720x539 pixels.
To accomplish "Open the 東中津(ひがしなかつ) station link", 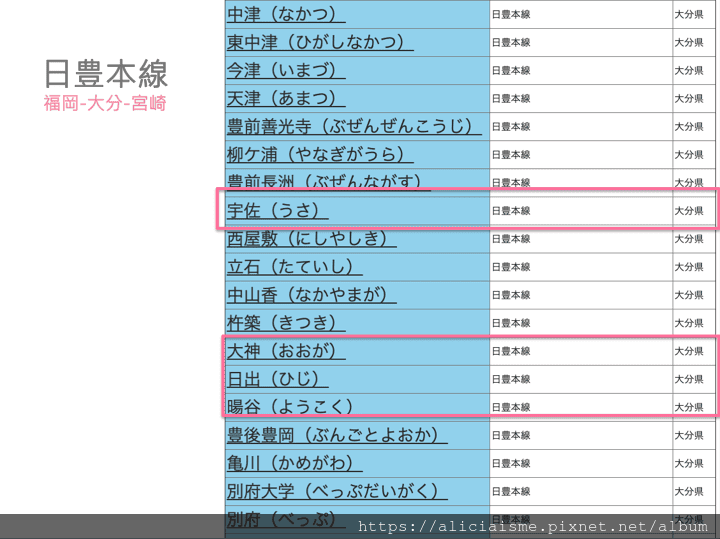I will click(320, 42).
